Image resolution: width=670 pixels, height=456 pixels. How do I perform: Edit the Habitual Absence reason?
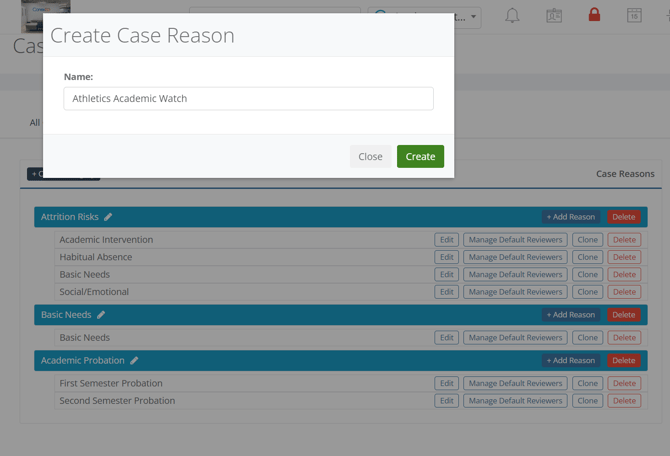(x=447, y=257)
